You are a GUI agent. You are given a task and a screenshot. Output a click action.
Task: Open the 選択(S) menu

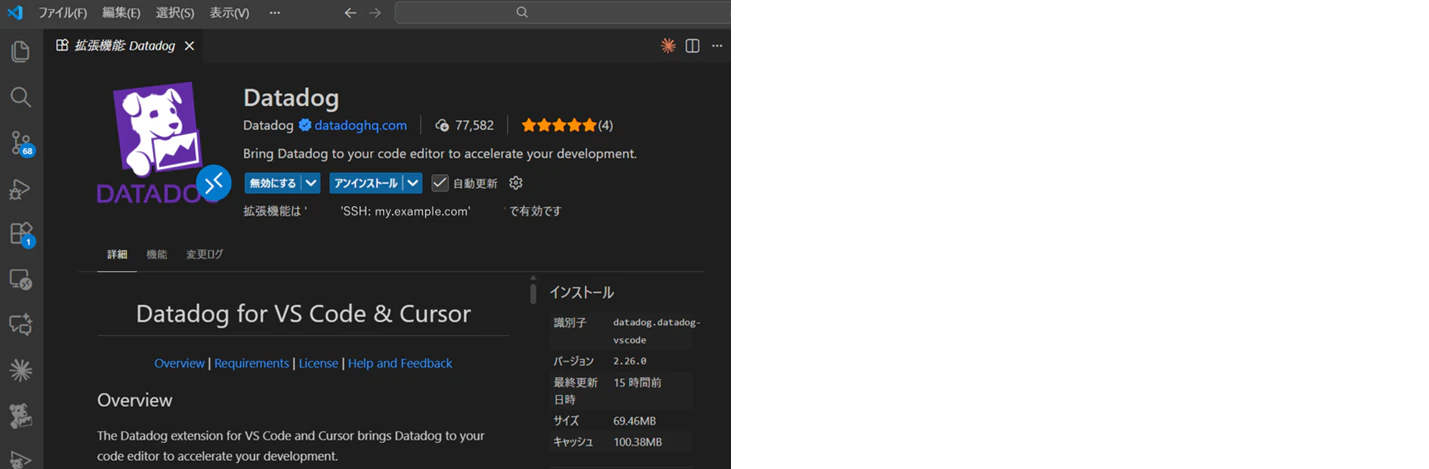(x=175, y=12)
